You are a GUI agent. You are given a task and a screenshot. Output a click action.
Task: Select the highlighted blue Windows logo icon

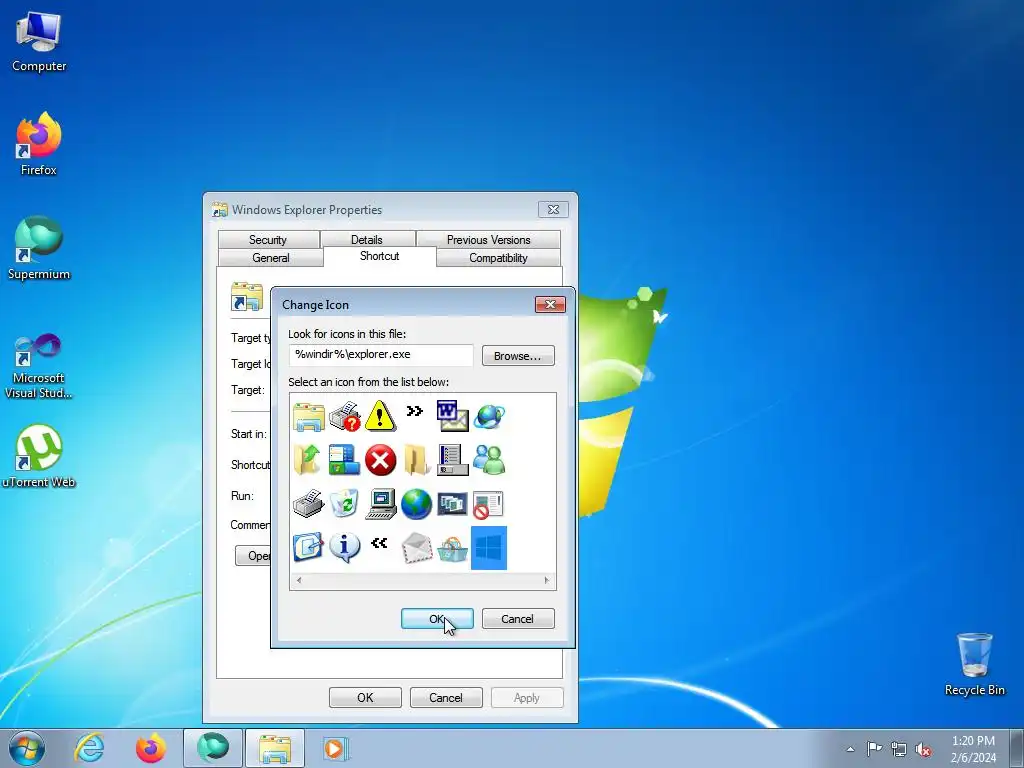(x=489, y=547)
